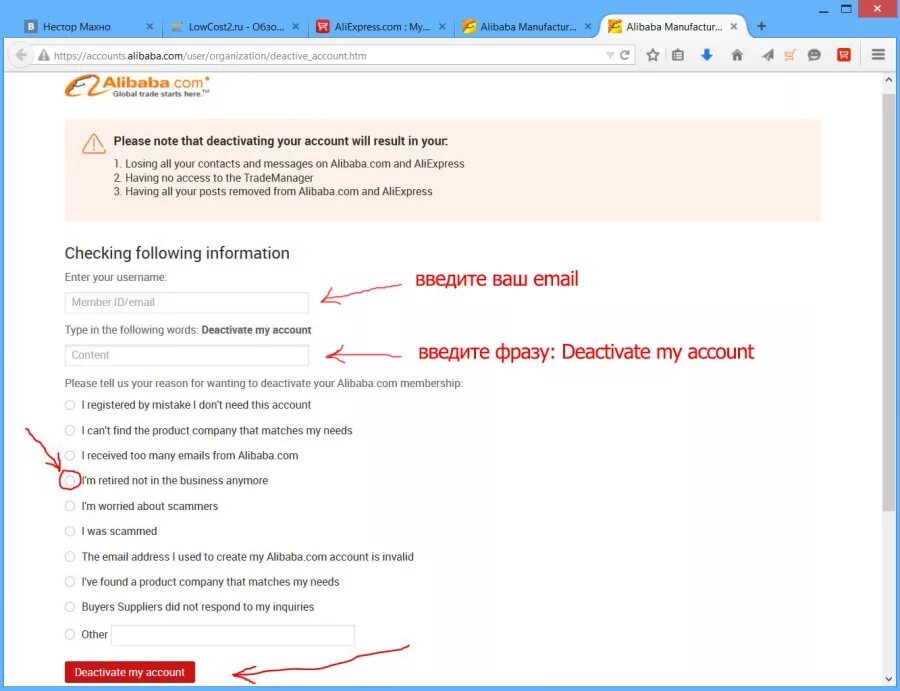Select 'I registered by mistake' radio option
900x691 pixels.
pos(70,405)
